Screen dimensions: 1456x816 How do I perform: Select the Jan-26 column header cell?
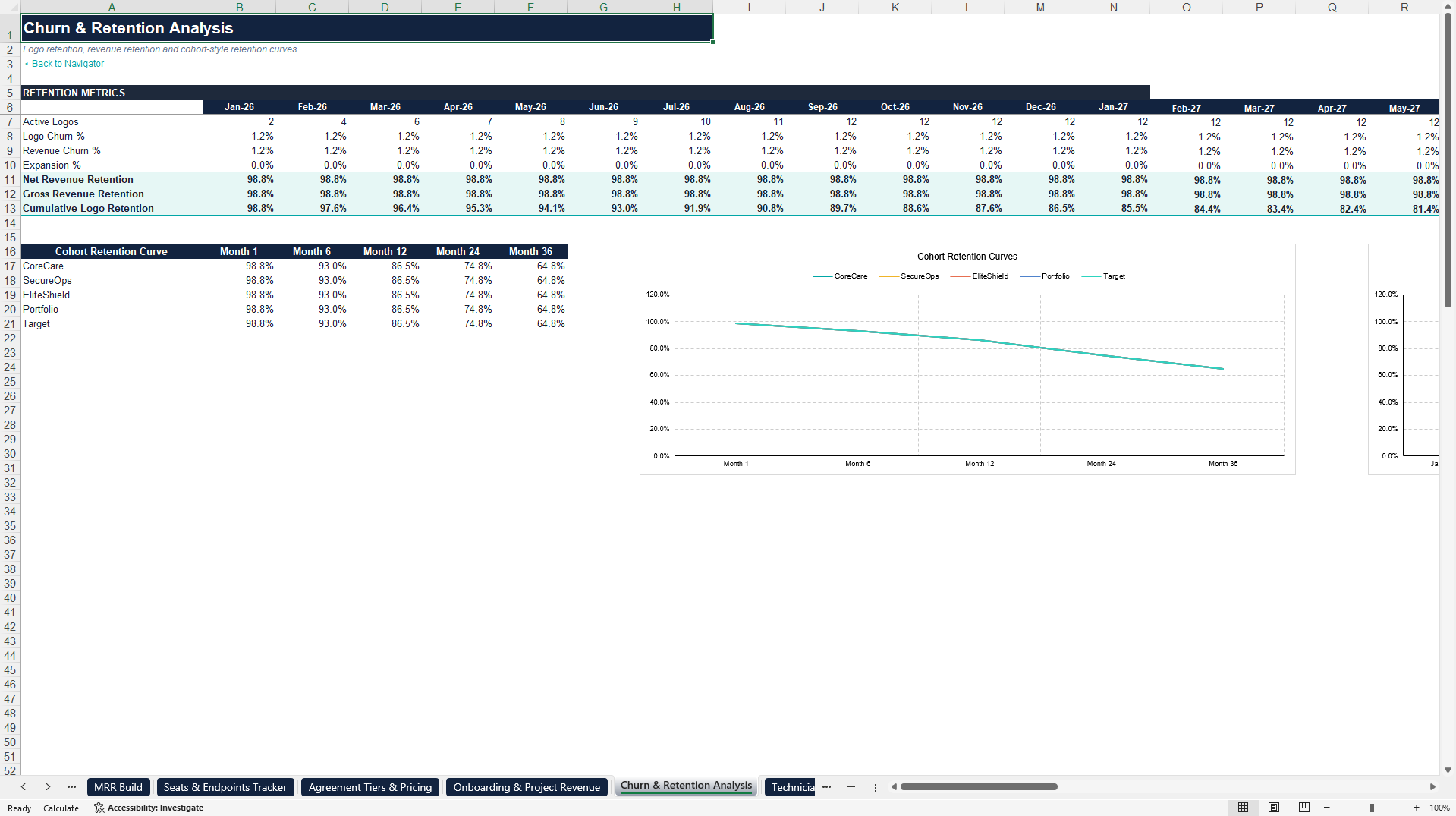(239, 107)
